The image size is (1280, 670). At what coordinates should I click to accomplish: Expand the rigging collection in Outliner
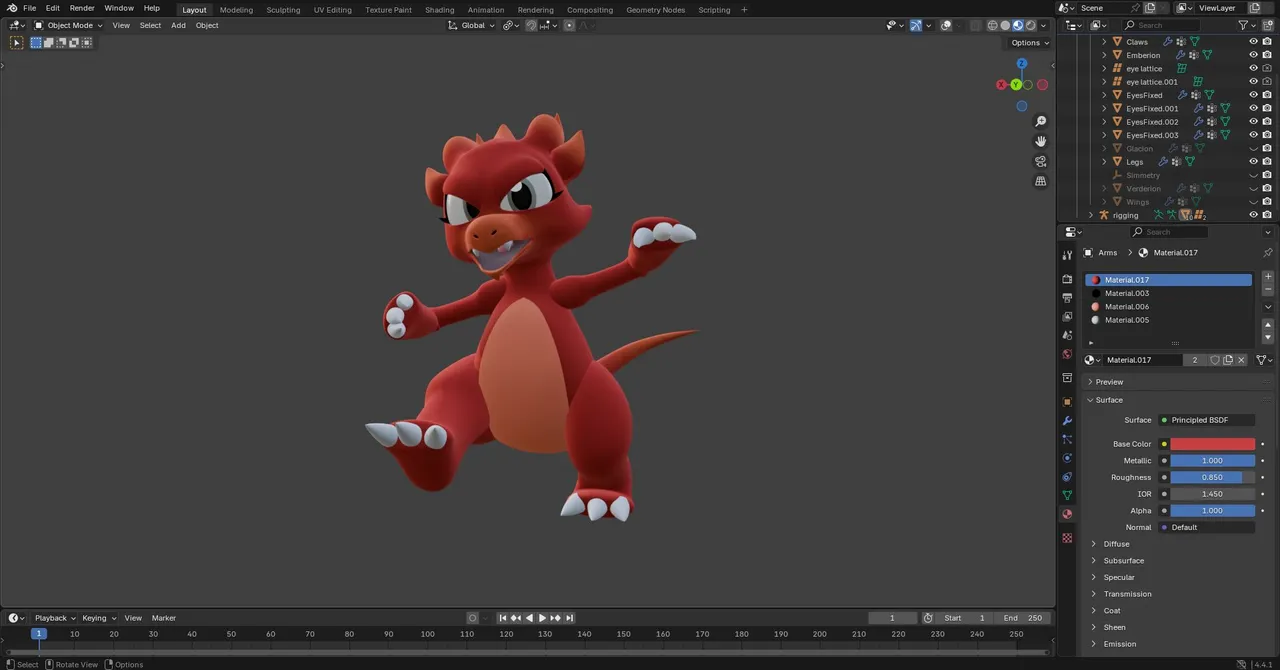point(1091,215)
